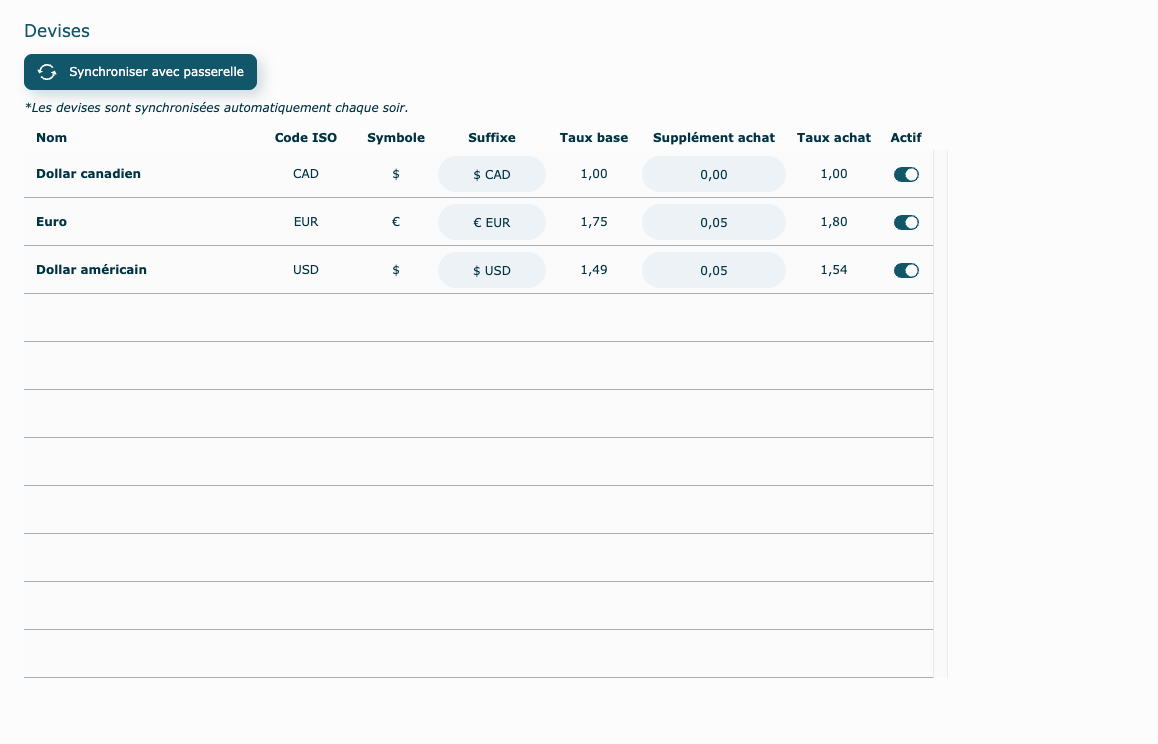Click the Taux achat column header

coord(833,138)
